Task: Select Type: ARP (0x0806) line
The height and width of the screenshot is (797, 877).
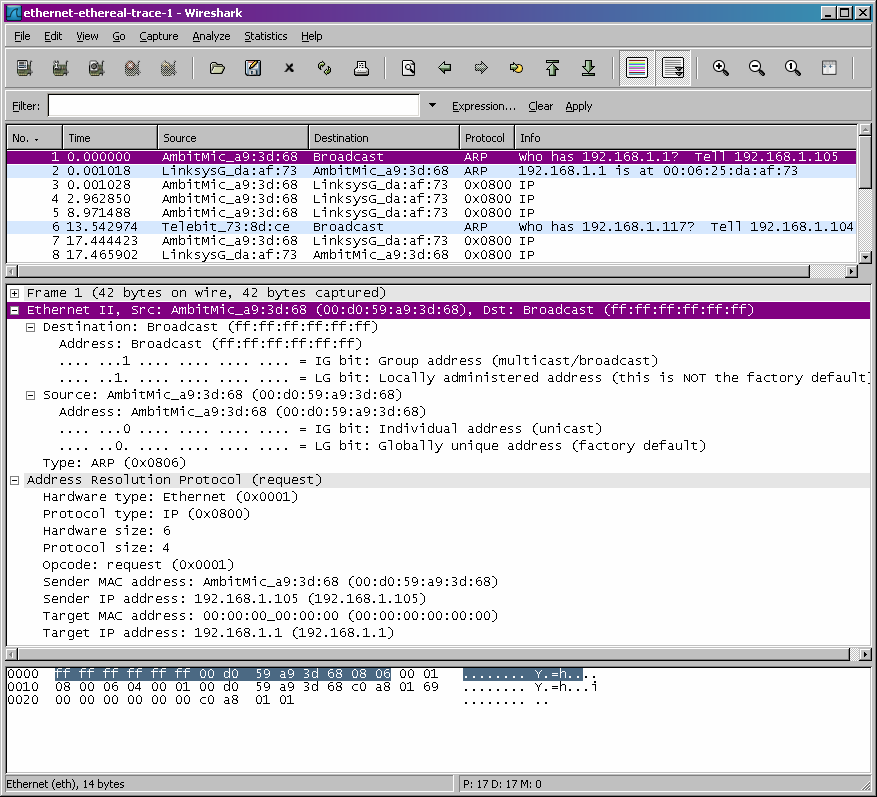Action: [x=114, y=463]
